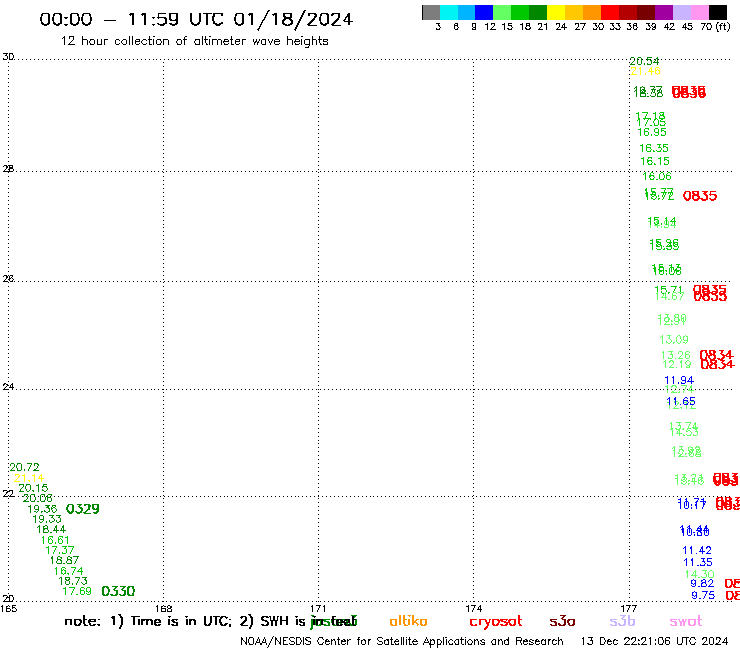
Task: Click the title "00:00 – 11:59 UTC 01/18/2024"
Action: [196, 19]
